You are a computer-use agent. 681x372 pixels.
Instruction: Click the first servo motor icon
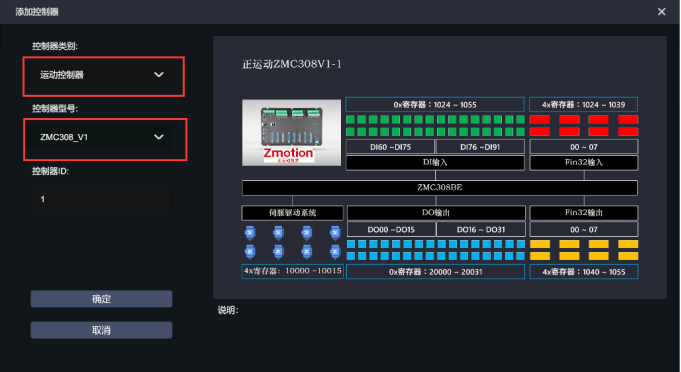250,233
